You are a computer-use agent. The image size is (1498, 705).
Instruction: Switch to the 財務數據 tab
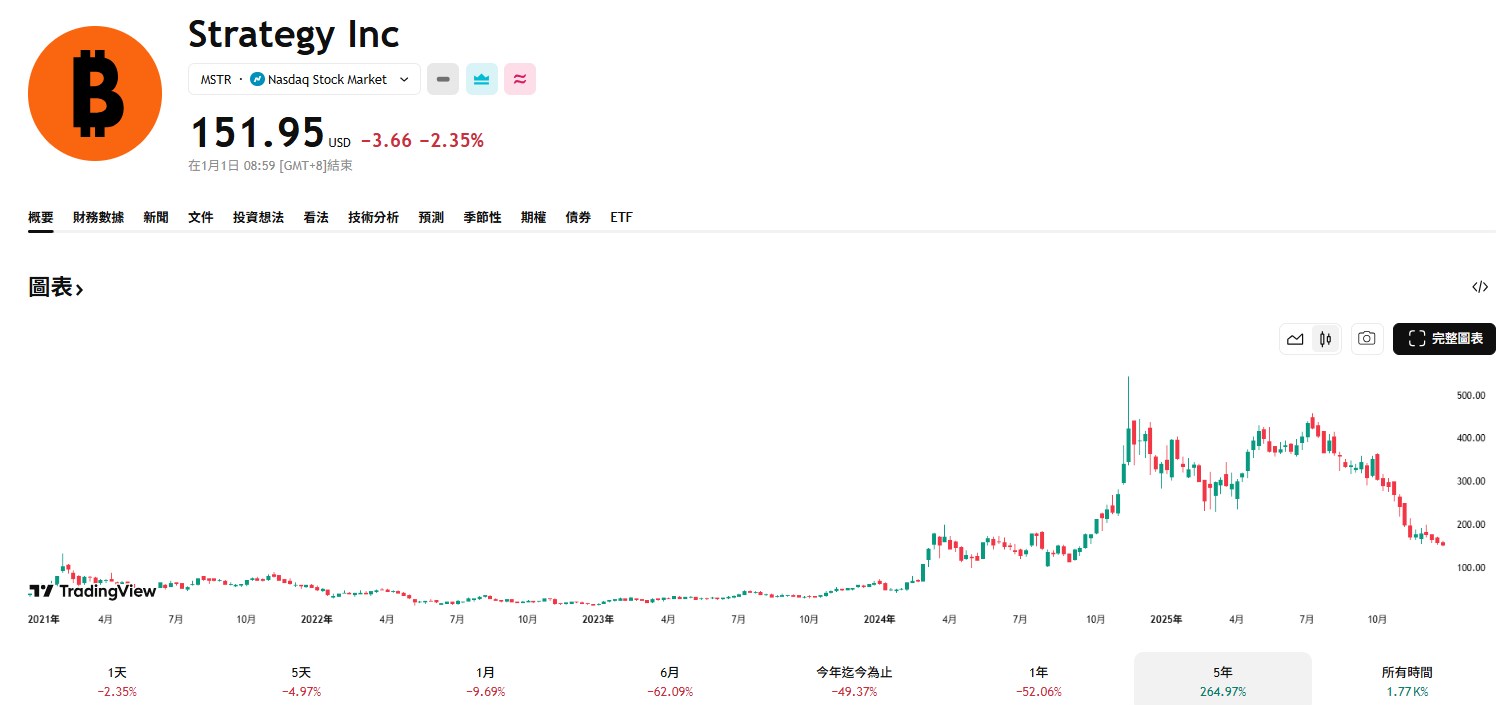pos(98,217)
